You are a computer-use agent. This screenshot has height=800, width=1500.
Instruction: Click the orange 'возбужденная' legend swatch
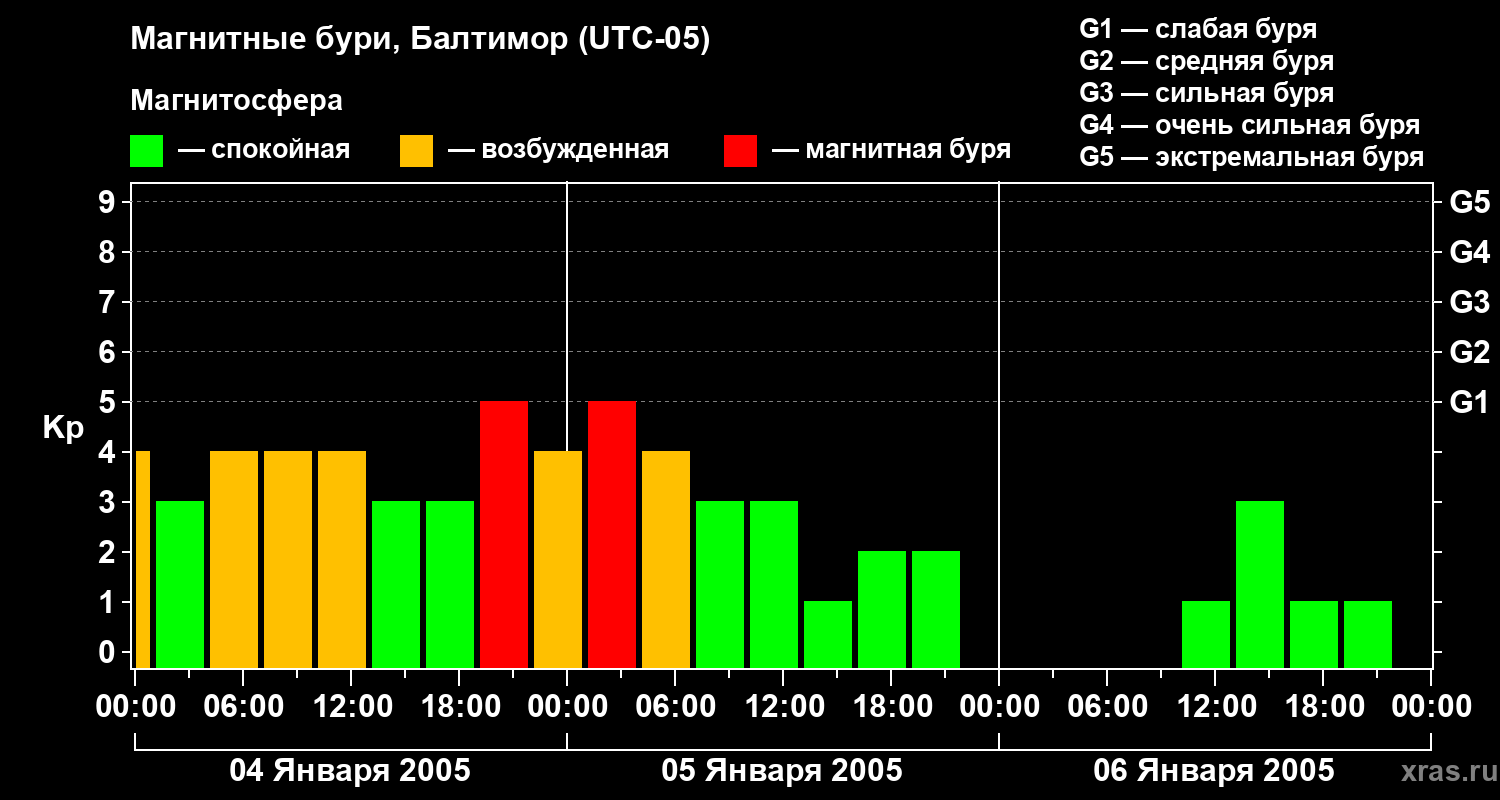(416, 151)
